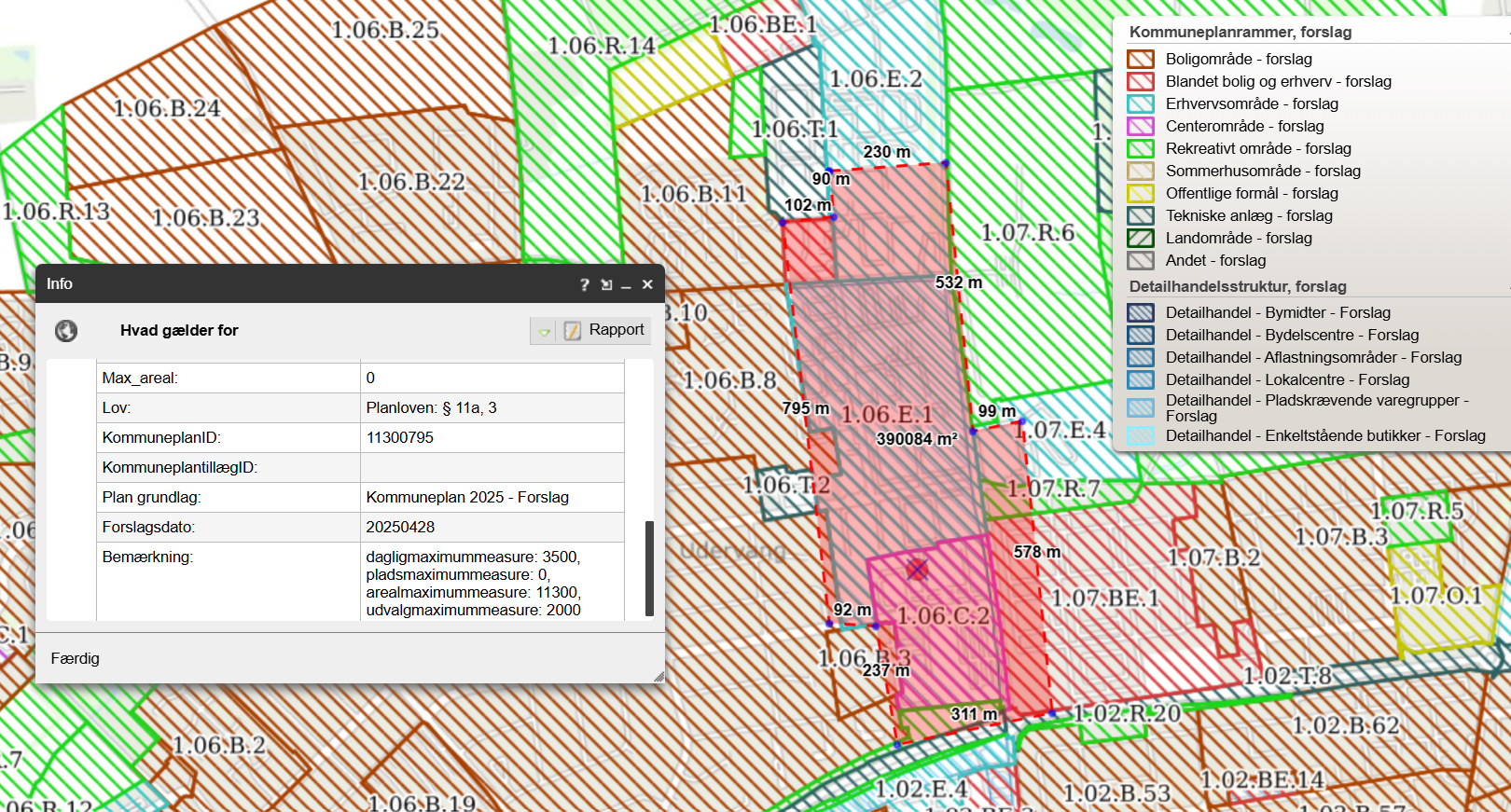Click the Kommuneplan 2025 - Forslag value cell

point(467,497)
